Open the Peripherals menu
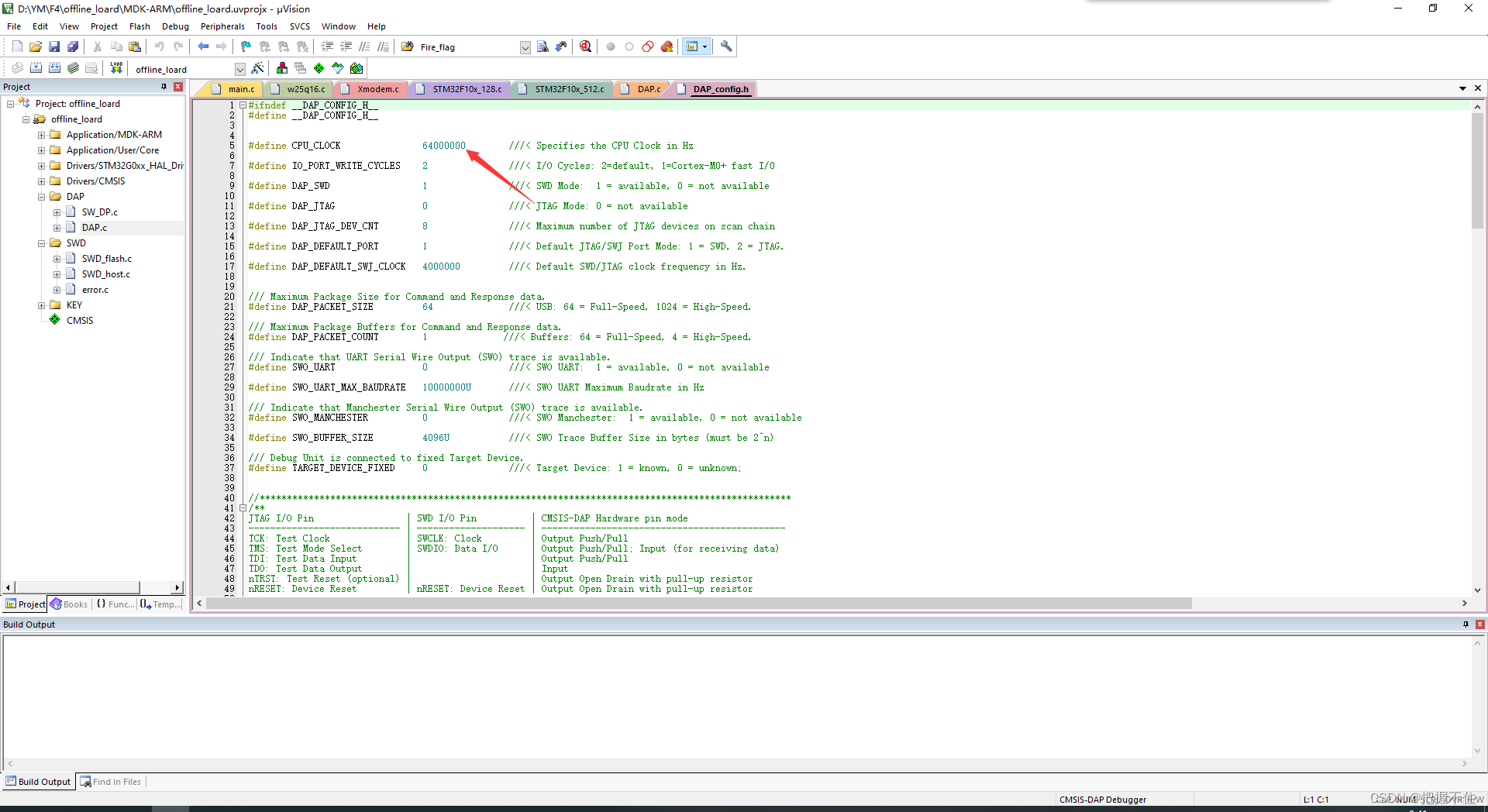The height and width of the screenshot is (812, 1488). pyautogui.click(x=222, y=26)
